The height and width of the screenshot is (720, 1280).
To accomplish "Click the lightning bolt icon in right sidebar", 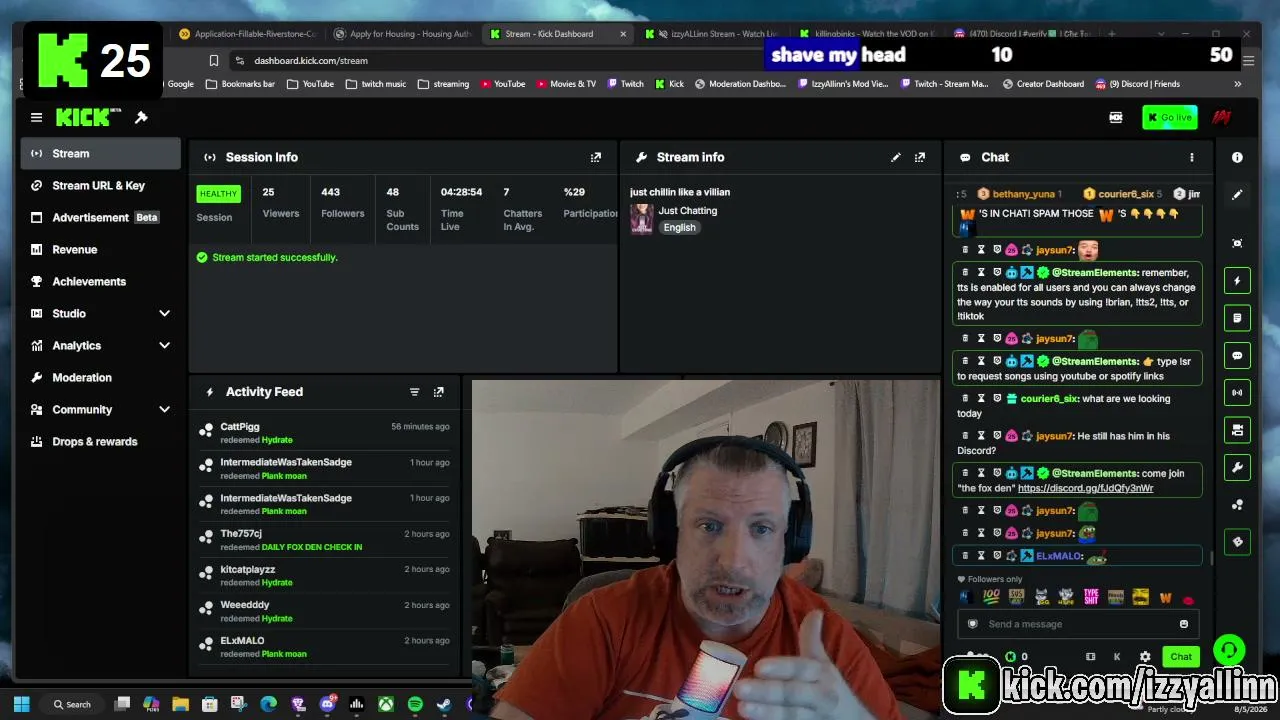I will click(1237, 281).
